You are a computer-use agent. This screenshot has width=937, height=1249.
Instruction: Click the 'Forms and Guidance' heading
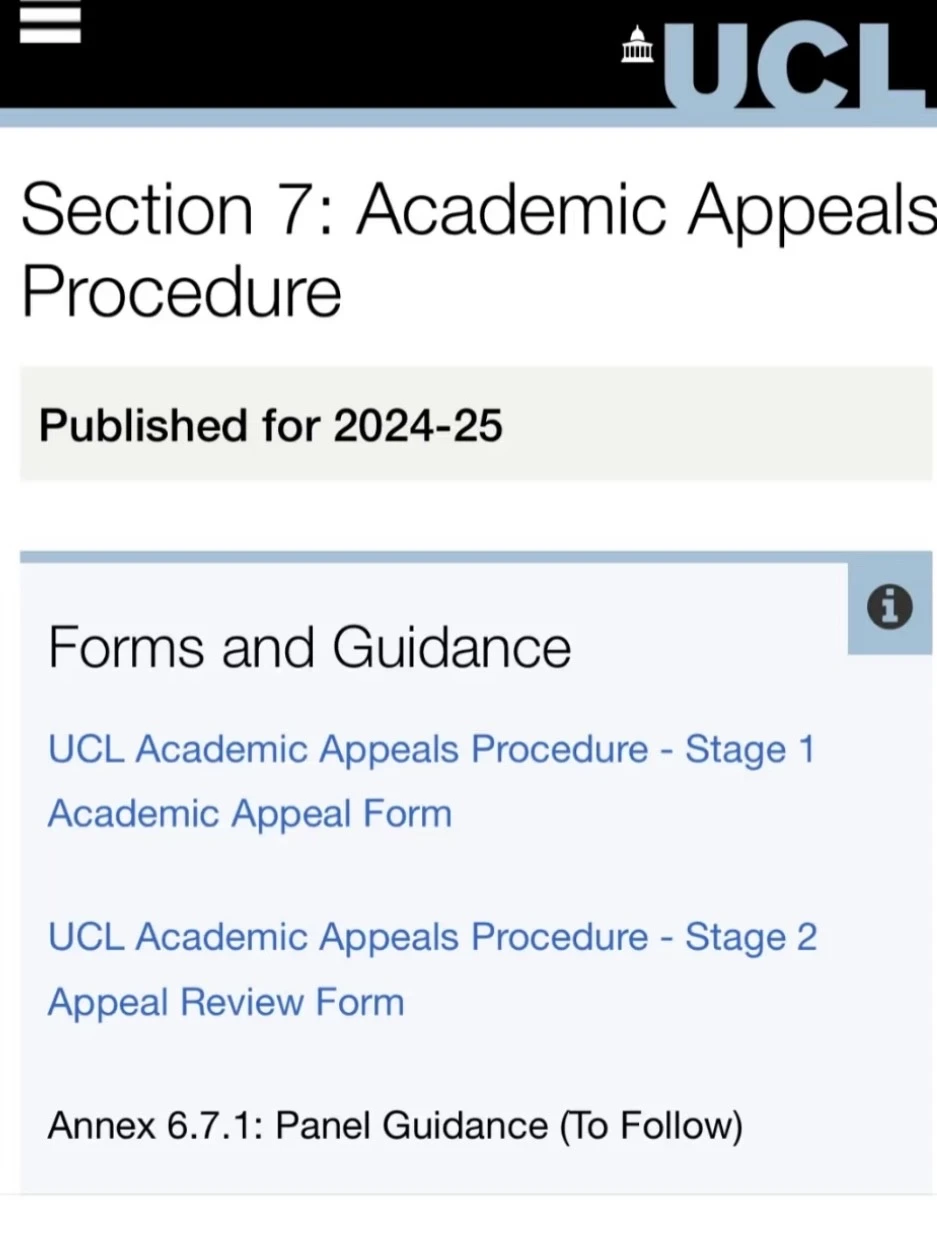click(309, 646)
